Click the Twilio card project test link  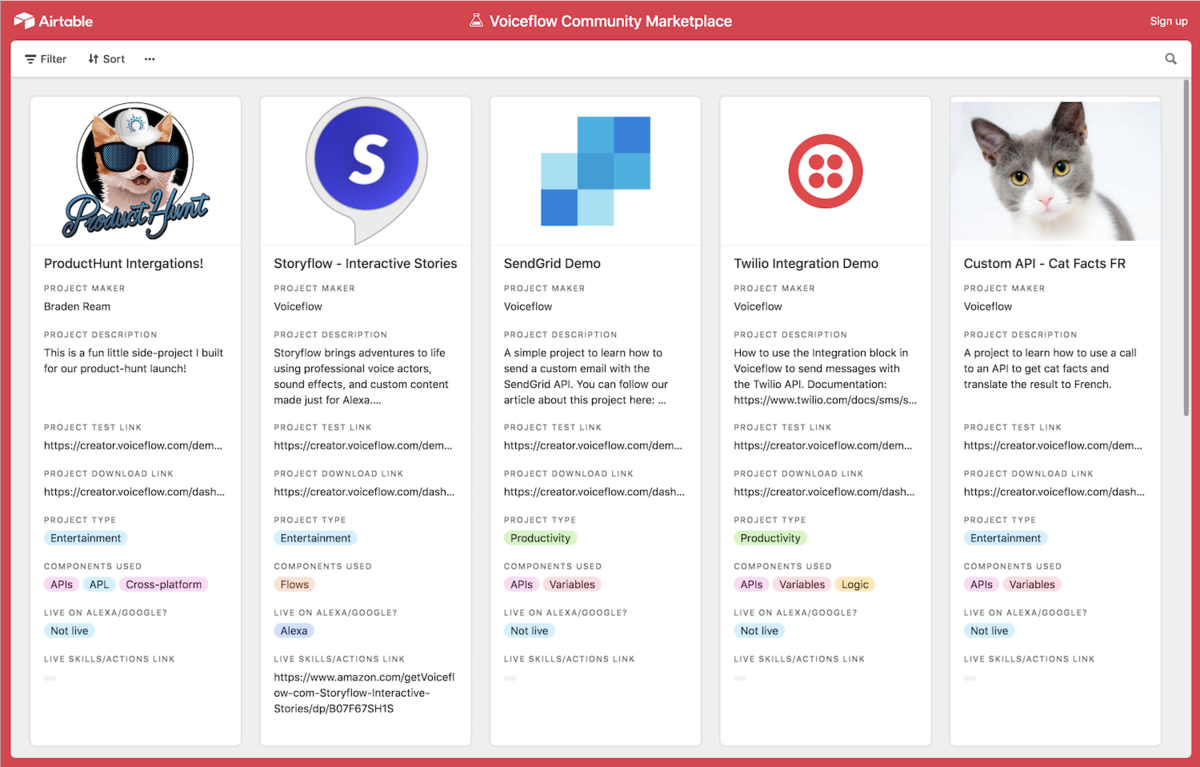[824, 446]
